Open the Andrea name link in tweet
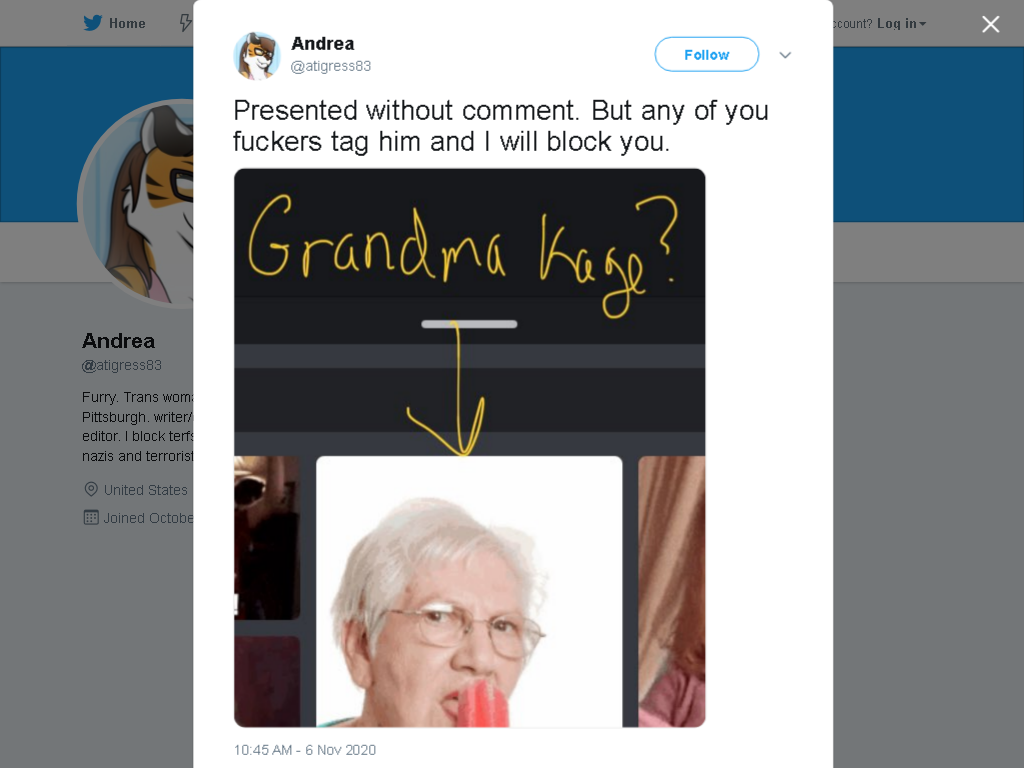1024x768 pixels. click(x=323, y=44)
